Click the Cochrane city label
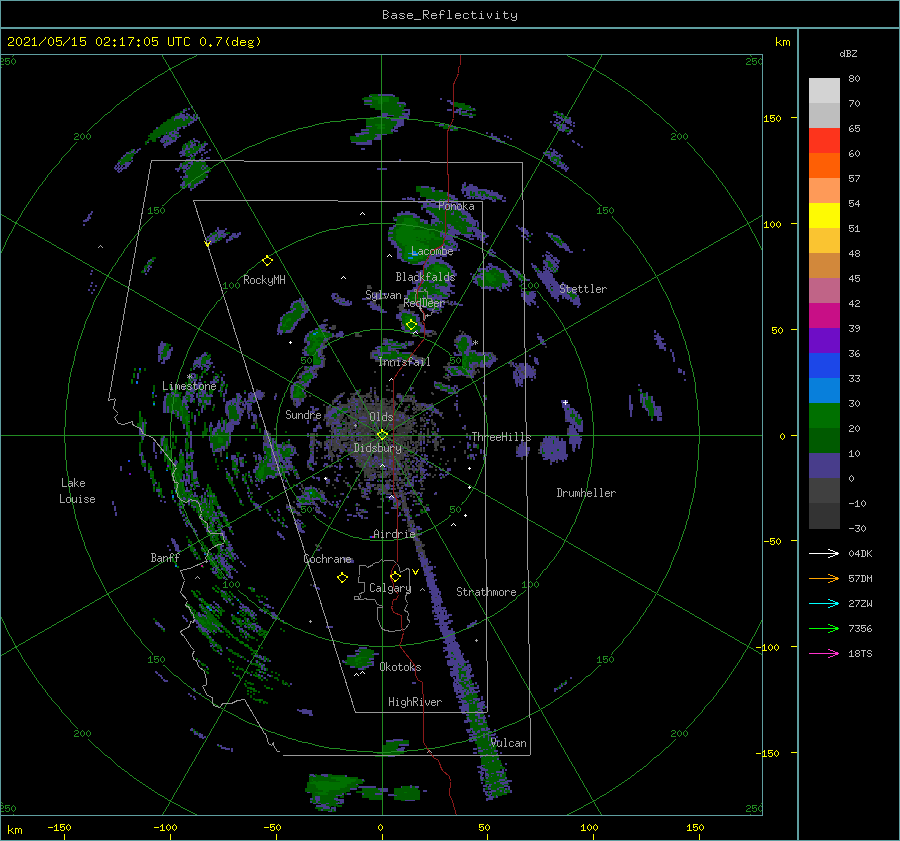 (327, 559)
